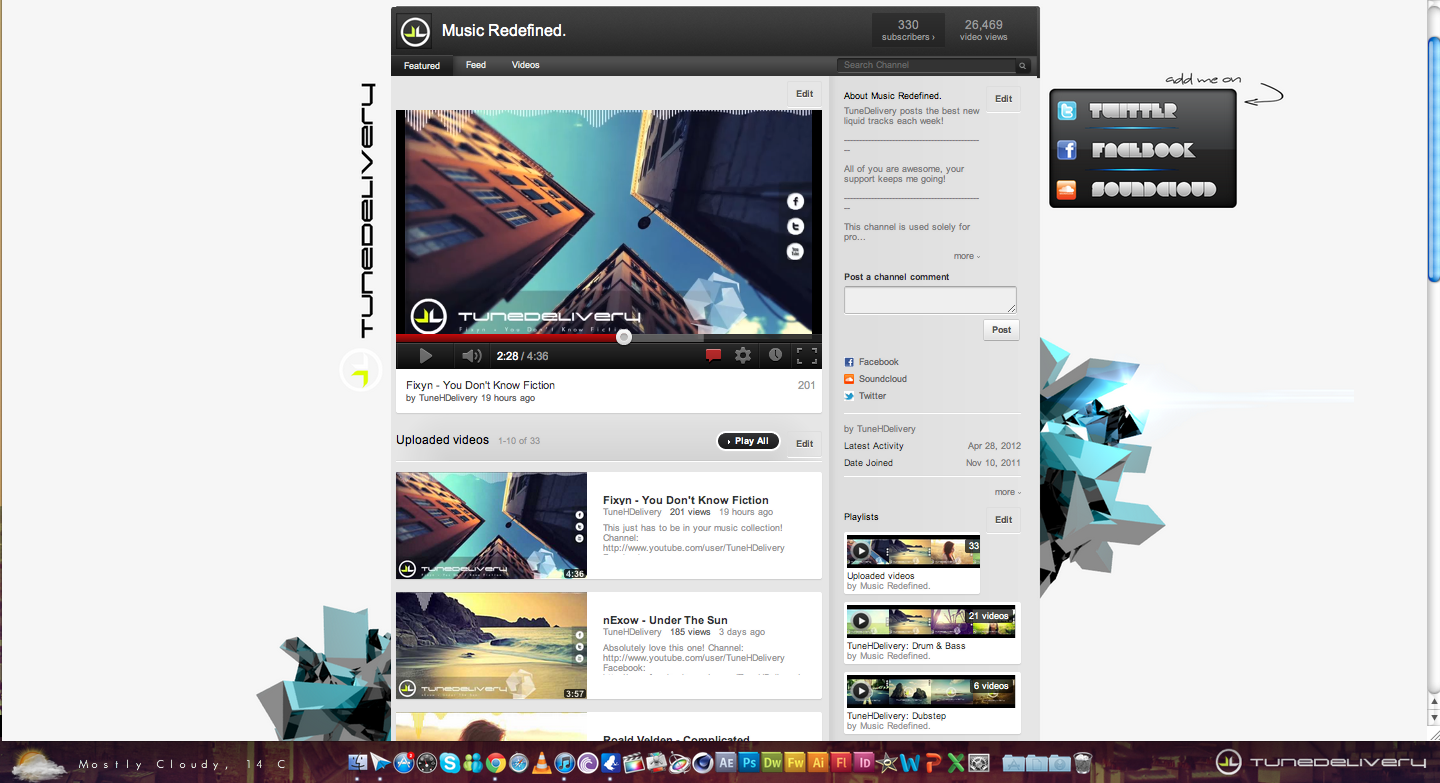This screenshot has width=1440, height=783.
Task: Click Edit button beside About Music Redefined
Action: click(x=1003, y=99)
